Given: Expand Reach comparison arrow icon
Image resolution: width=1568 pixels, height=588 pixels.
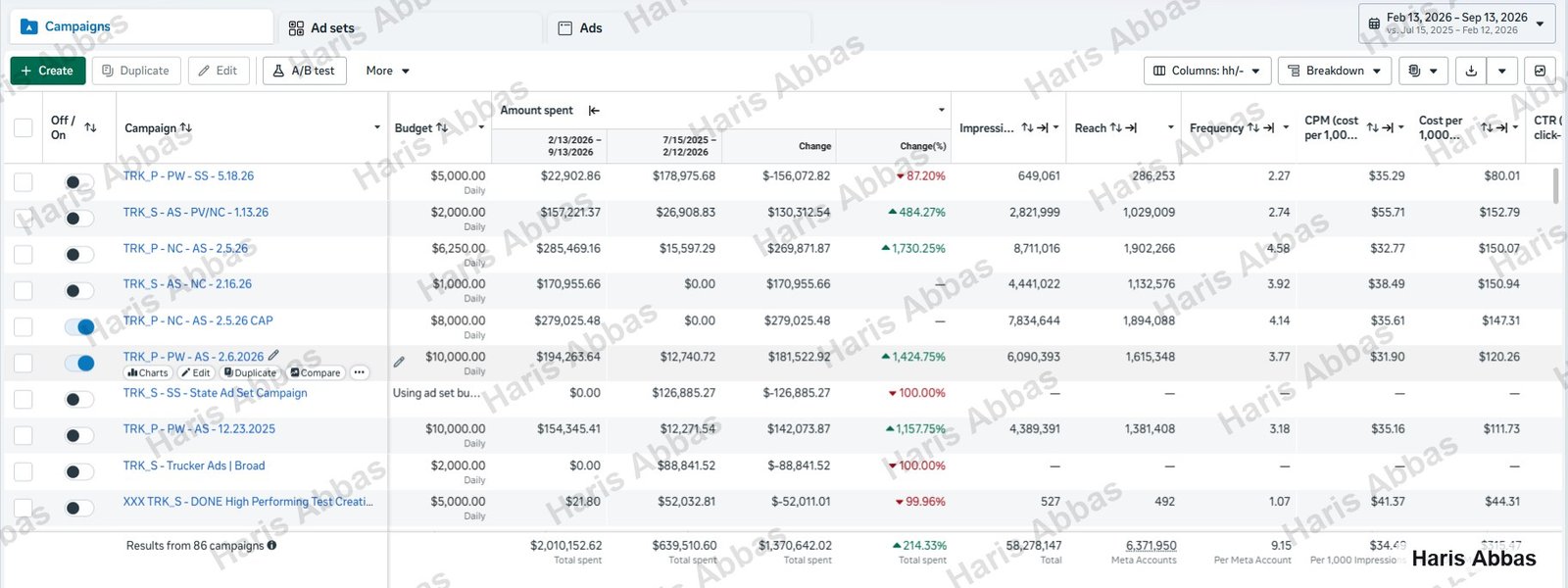Looking at the screenshot, I should (x=1131, y=127).
